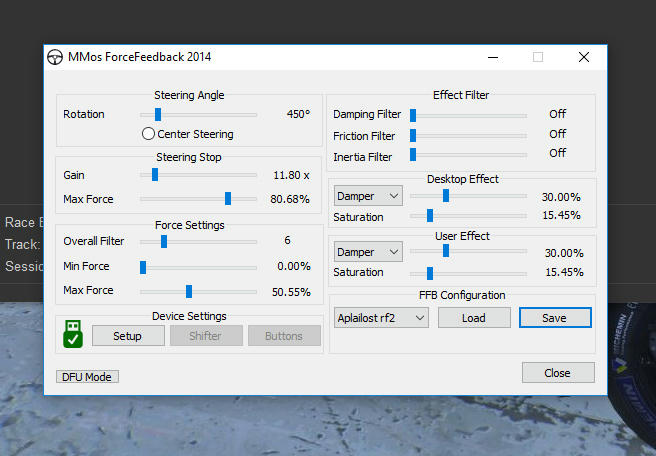Click the DFU Mode button
Viewport: 656px width, 456px height.
(87, 377)
